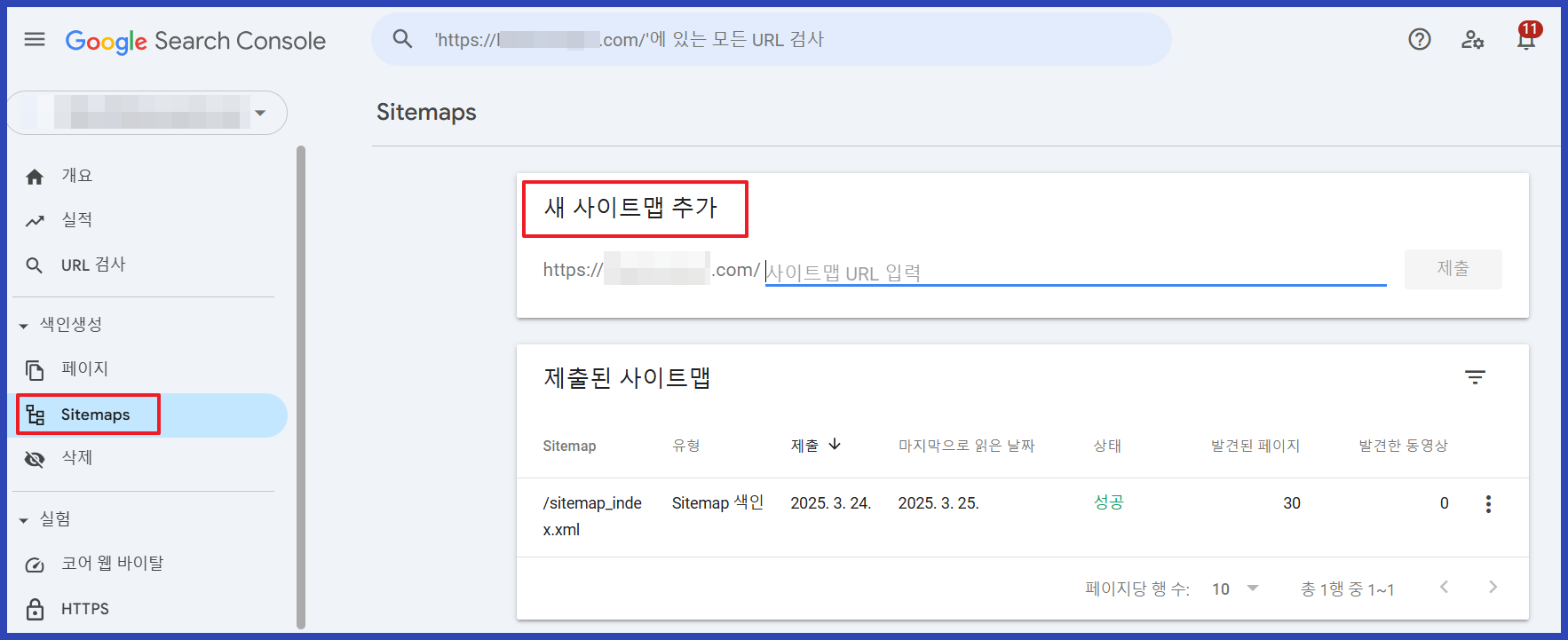Click the trend line icon beside 실적
The width and height of the screenshot is (1568, 640).
[x=35, y=221]
